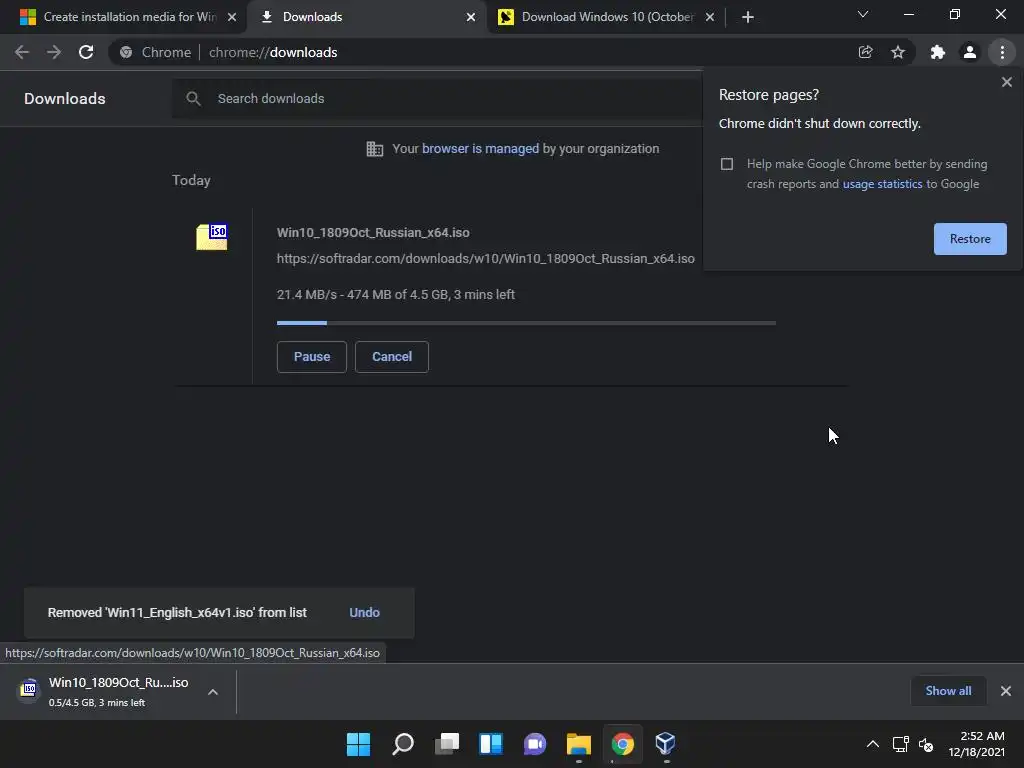Viewport: 1024px width, 768px height.
Task: Open Task View on taskbar
Action: click(447, 744)
